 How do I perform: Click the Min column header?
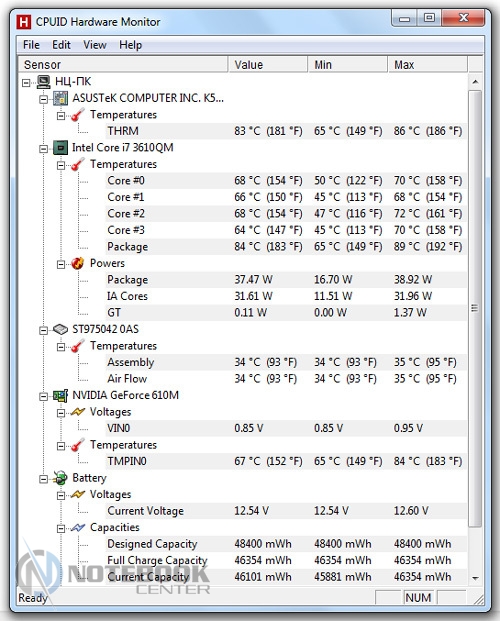[x=348, y=65]
